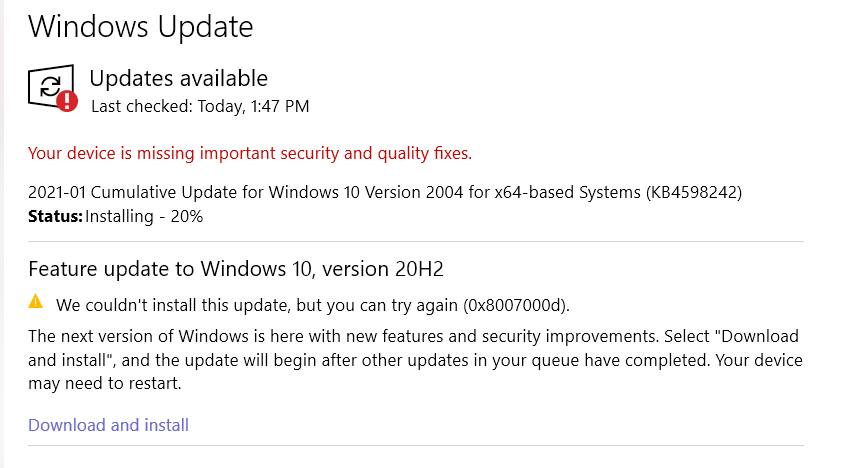The width and height of the screenshot is (842, 468).
Task: Click the circular refresh arrows in update icon
Action: pos(50,86)
